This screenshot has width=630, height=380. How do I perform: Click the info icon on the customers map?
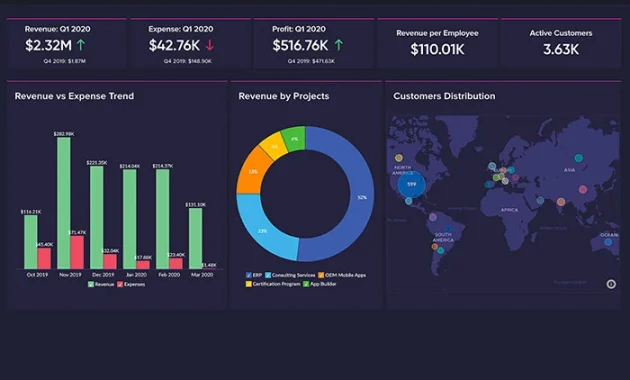pyautogui.click(x=611, y=284)
